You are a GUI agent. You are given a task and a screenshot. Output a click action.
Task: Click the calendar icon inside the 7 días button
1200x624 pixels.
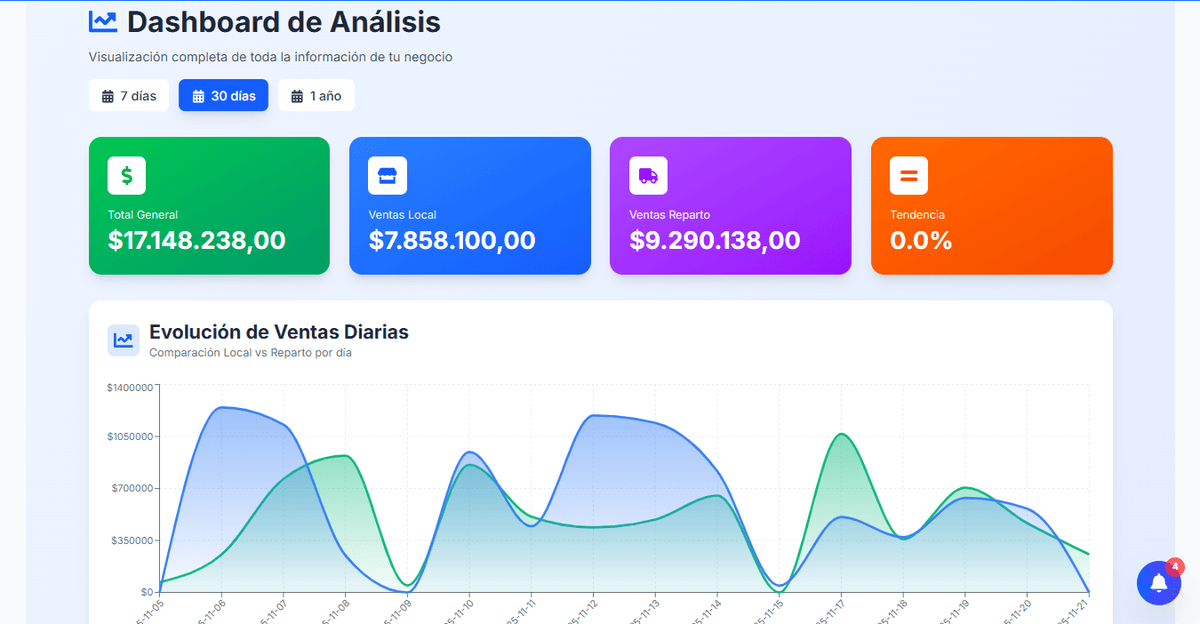(107, 95)
